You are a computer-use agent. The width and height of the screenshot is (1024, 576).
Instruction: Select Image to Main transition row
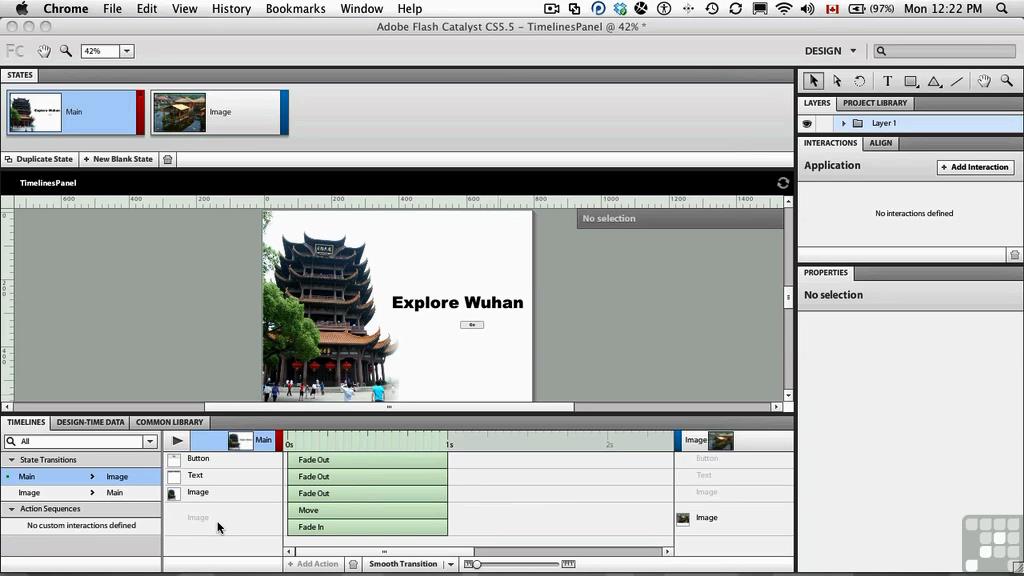81,493
